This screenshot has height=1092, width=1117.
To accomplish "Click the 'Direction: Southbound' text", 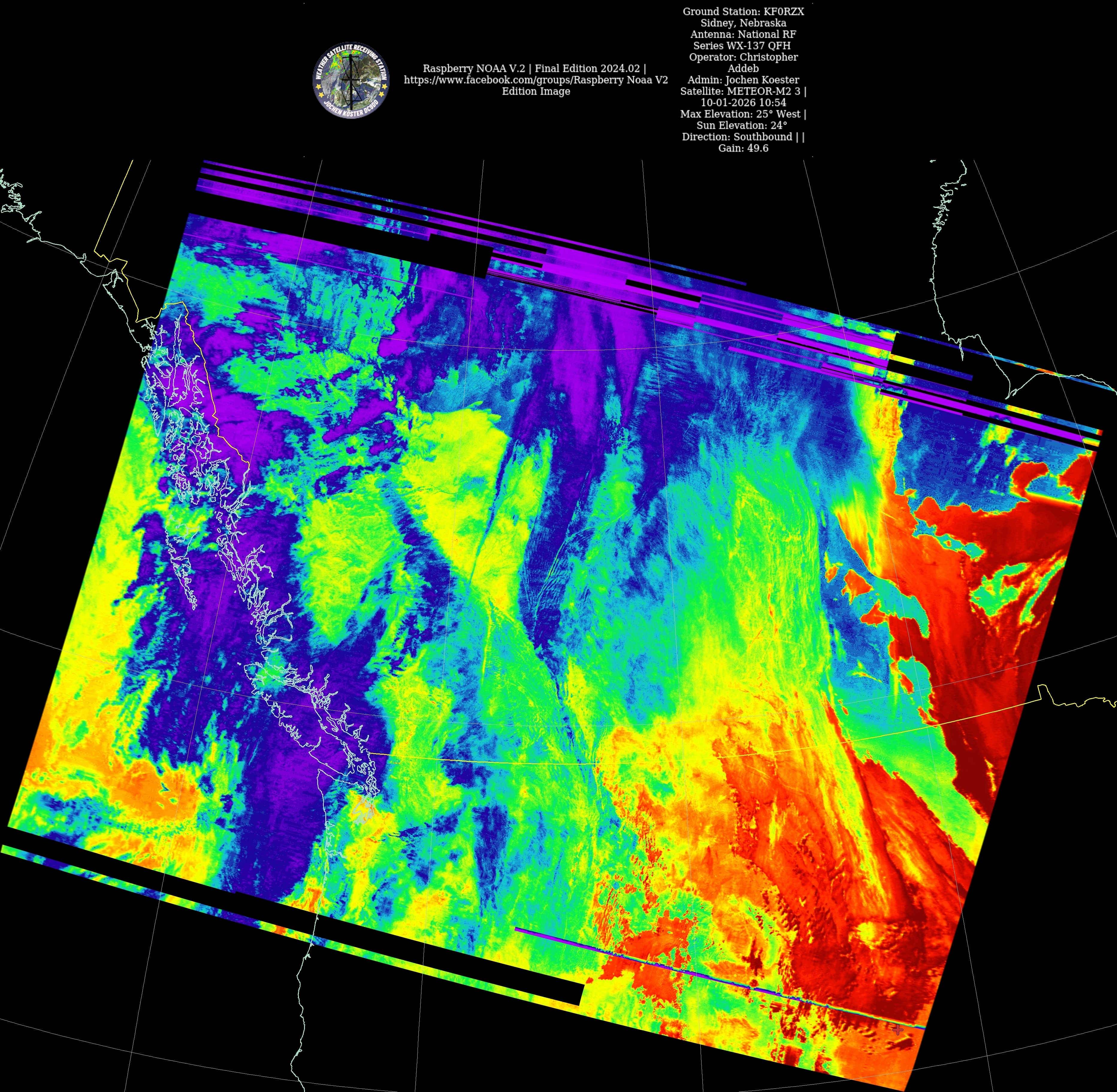I will point(743,137).
